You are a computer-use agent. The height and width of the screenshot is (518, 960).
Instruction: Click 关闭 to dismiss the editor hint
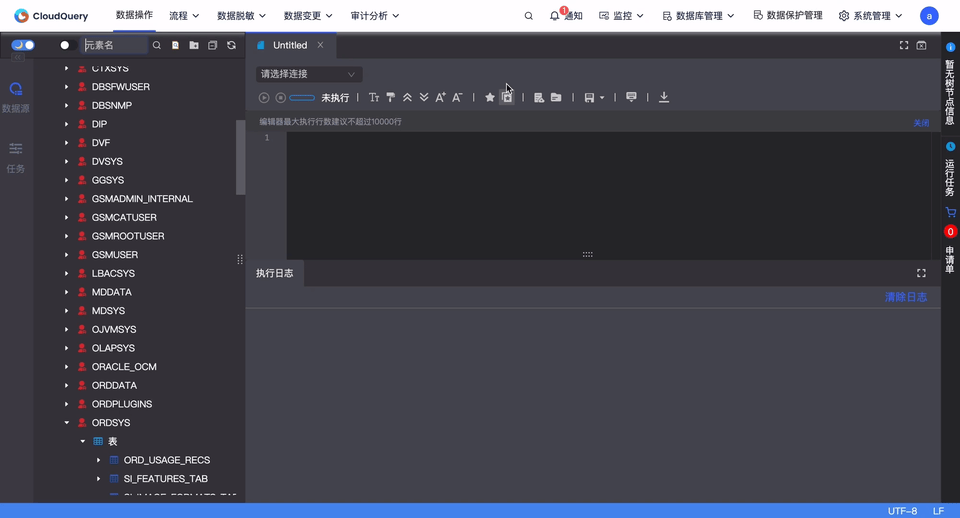click(x=921, y=123)
